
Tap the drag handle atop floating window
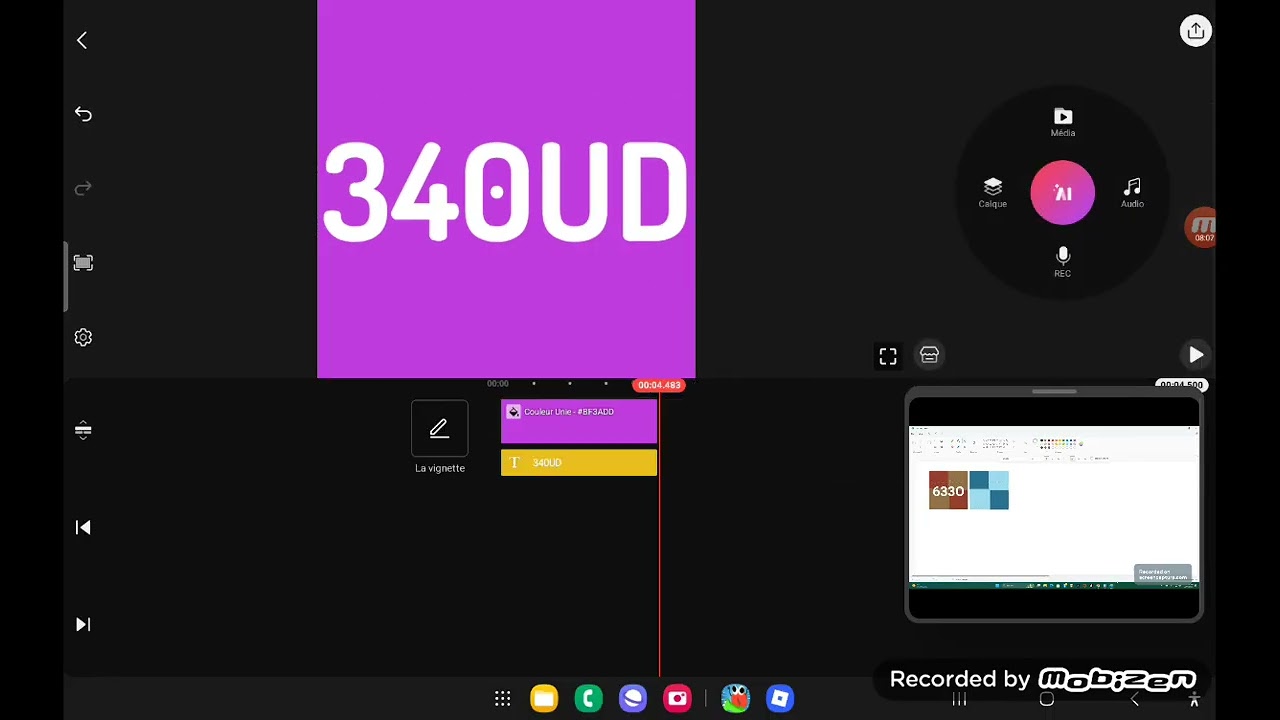1054,392
